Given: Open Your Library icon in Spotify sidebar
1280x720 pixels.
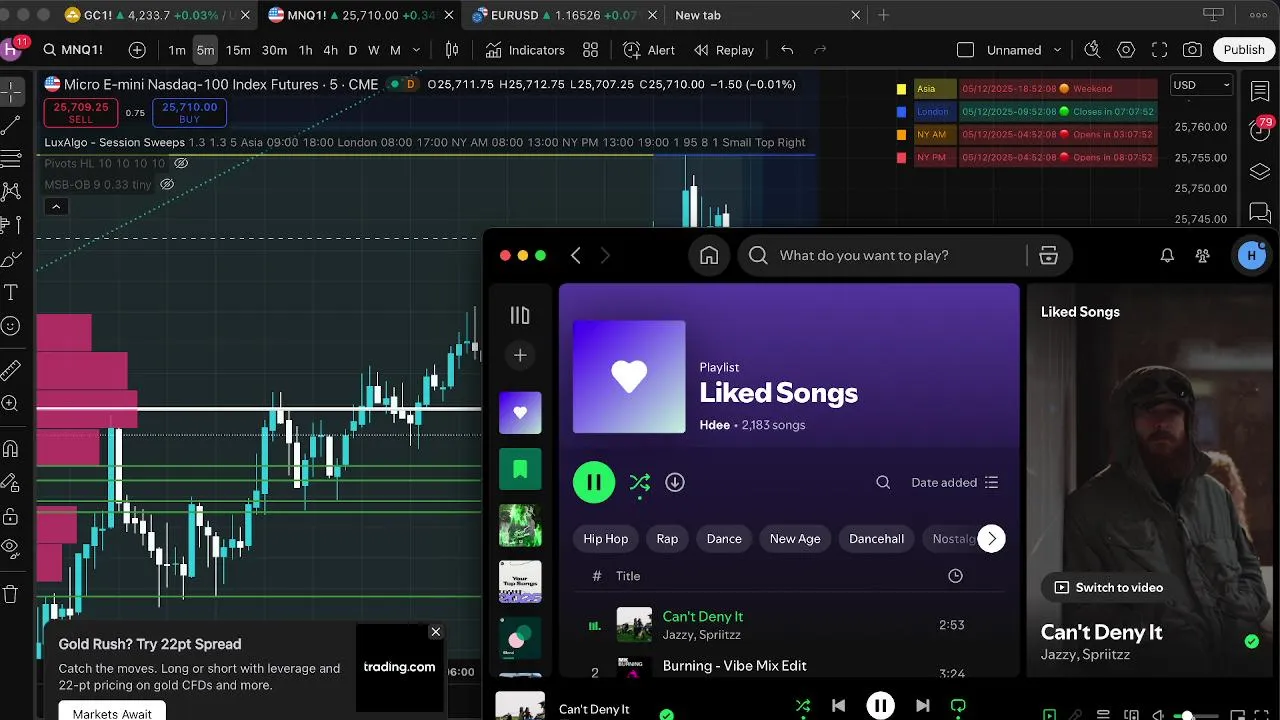Looking at the screenshot, I should (520, 316).
